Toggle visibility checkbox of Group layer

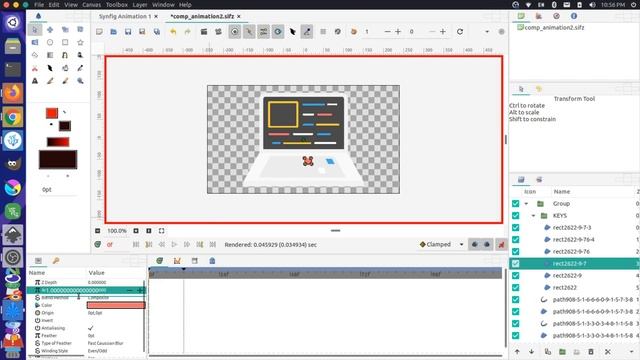516,203
